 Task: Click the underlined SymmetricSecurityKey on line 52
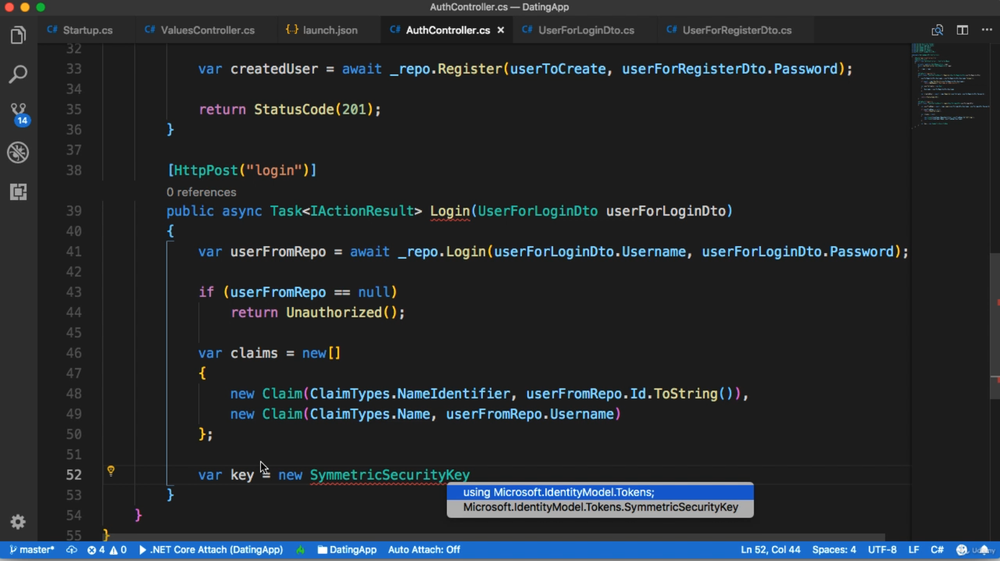coord(390,475)
